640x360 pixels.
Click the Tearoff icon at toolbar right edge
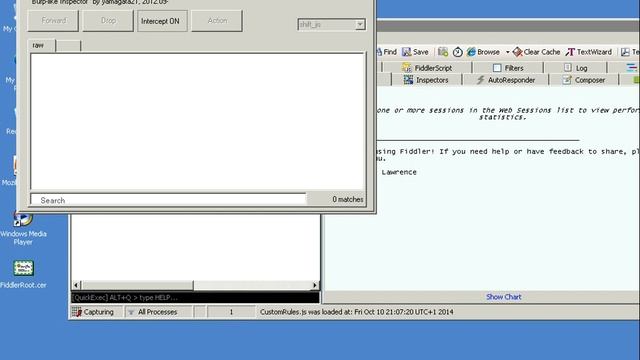click(x=630, y=52)
